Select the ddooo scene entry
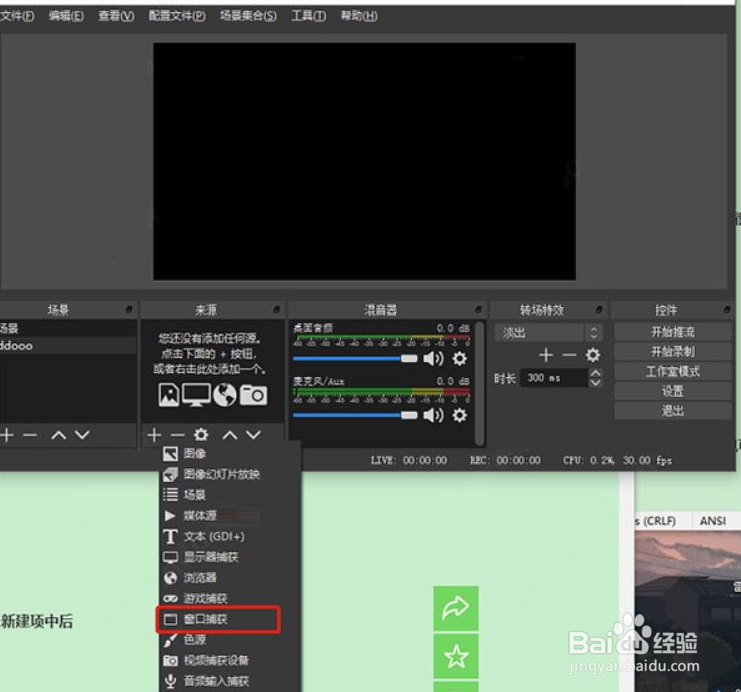The height and width of the screenshot is (692, 741). (68, 346)
